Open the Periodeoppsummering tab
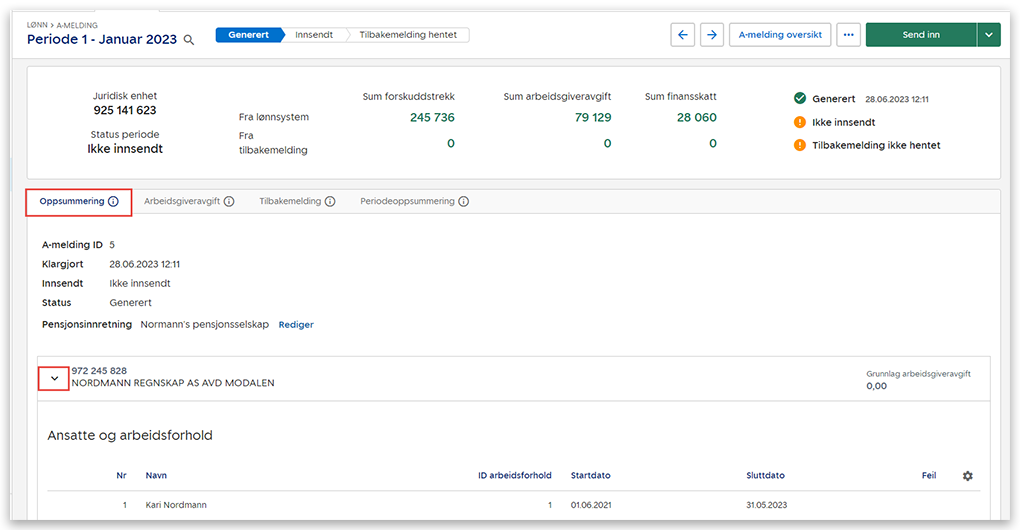Screen dimensions: 1020x530 tap(407, 202)
